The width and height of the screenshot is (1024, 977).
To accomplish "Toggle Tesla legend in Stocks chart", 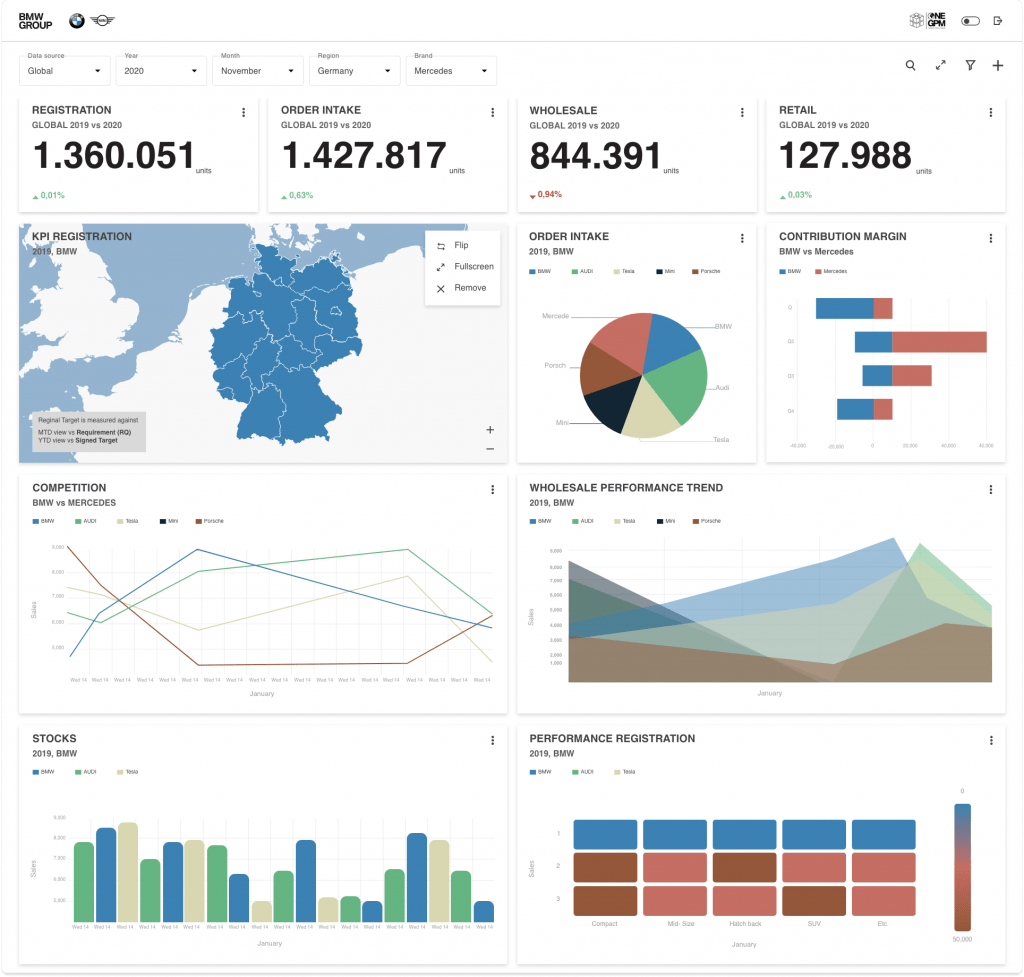I will 128,772.
